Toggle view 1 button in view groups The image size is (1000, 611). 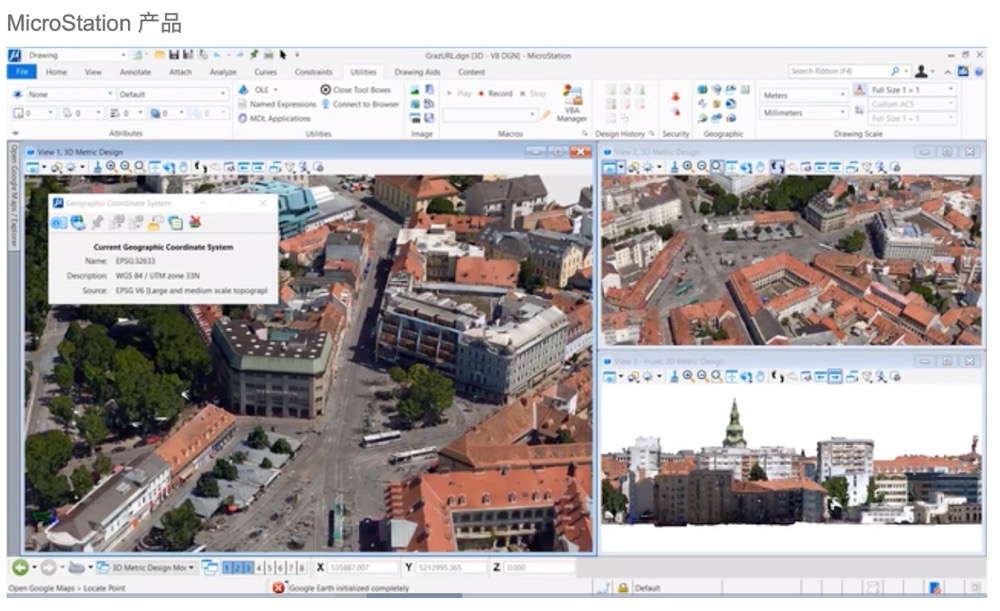(x=227, y=567)
